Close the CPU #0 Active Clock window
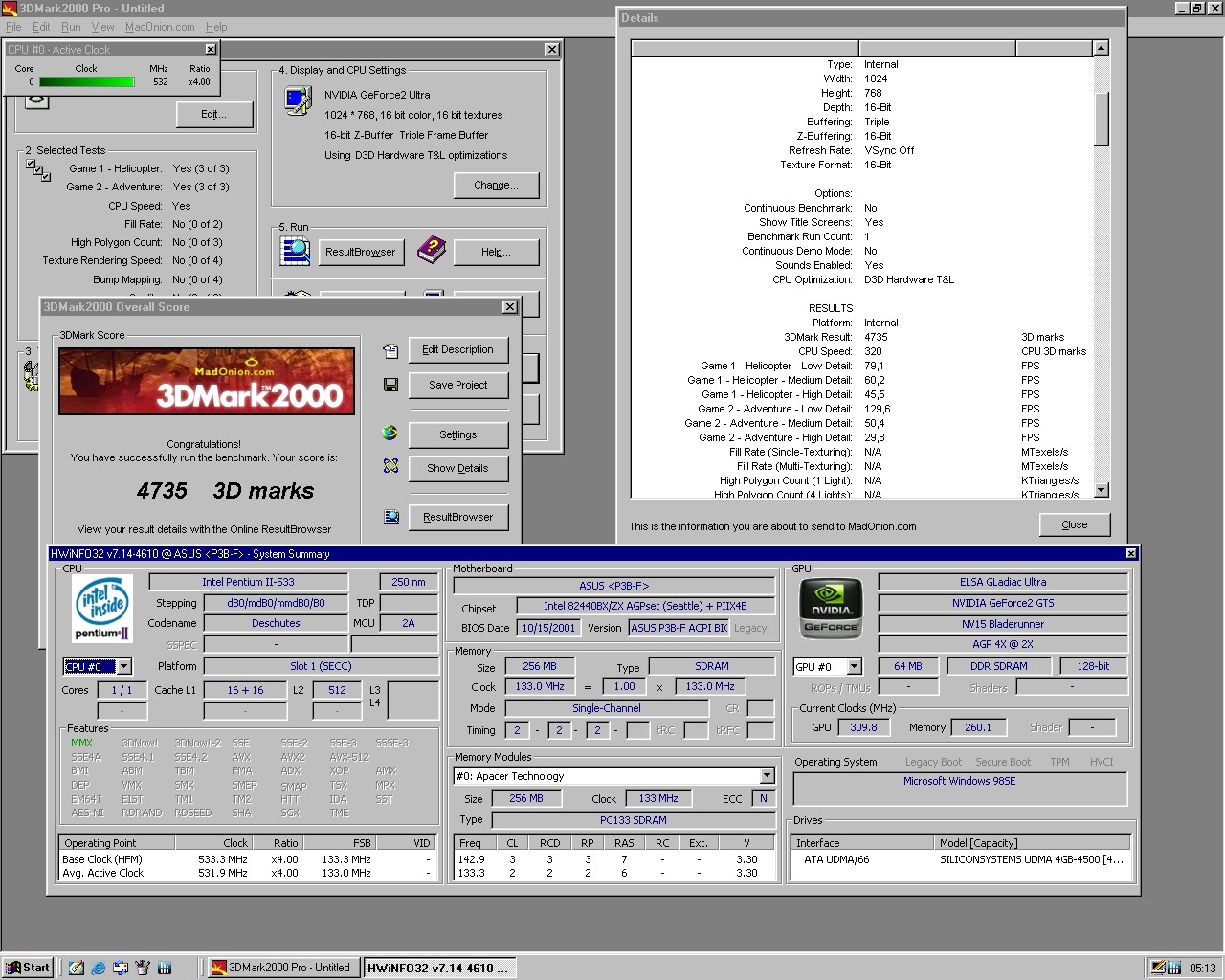This screenshot has height=980, width=1225. [211, 49]
